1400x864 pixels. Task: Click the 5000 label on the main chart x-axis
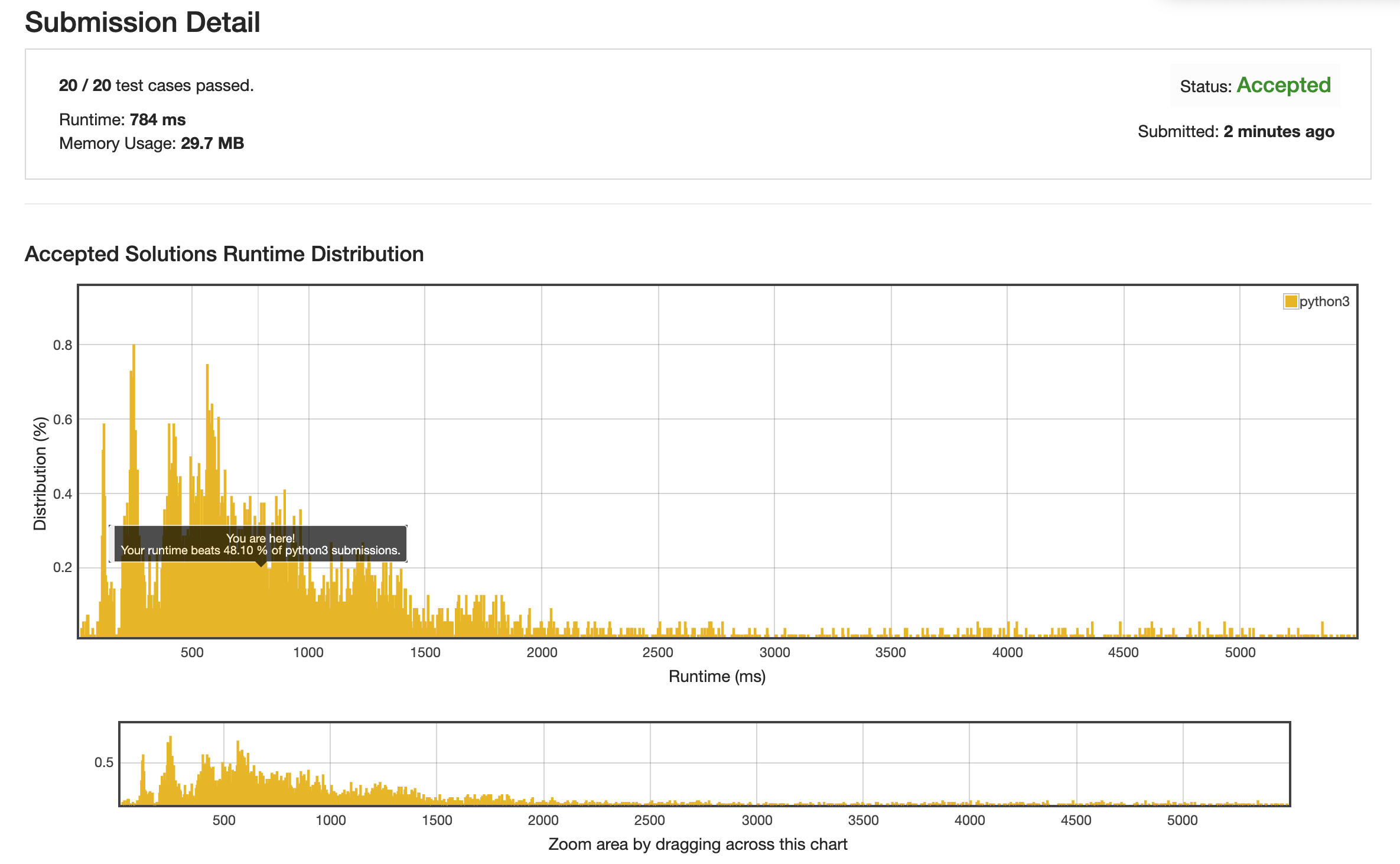[1239, 652]
